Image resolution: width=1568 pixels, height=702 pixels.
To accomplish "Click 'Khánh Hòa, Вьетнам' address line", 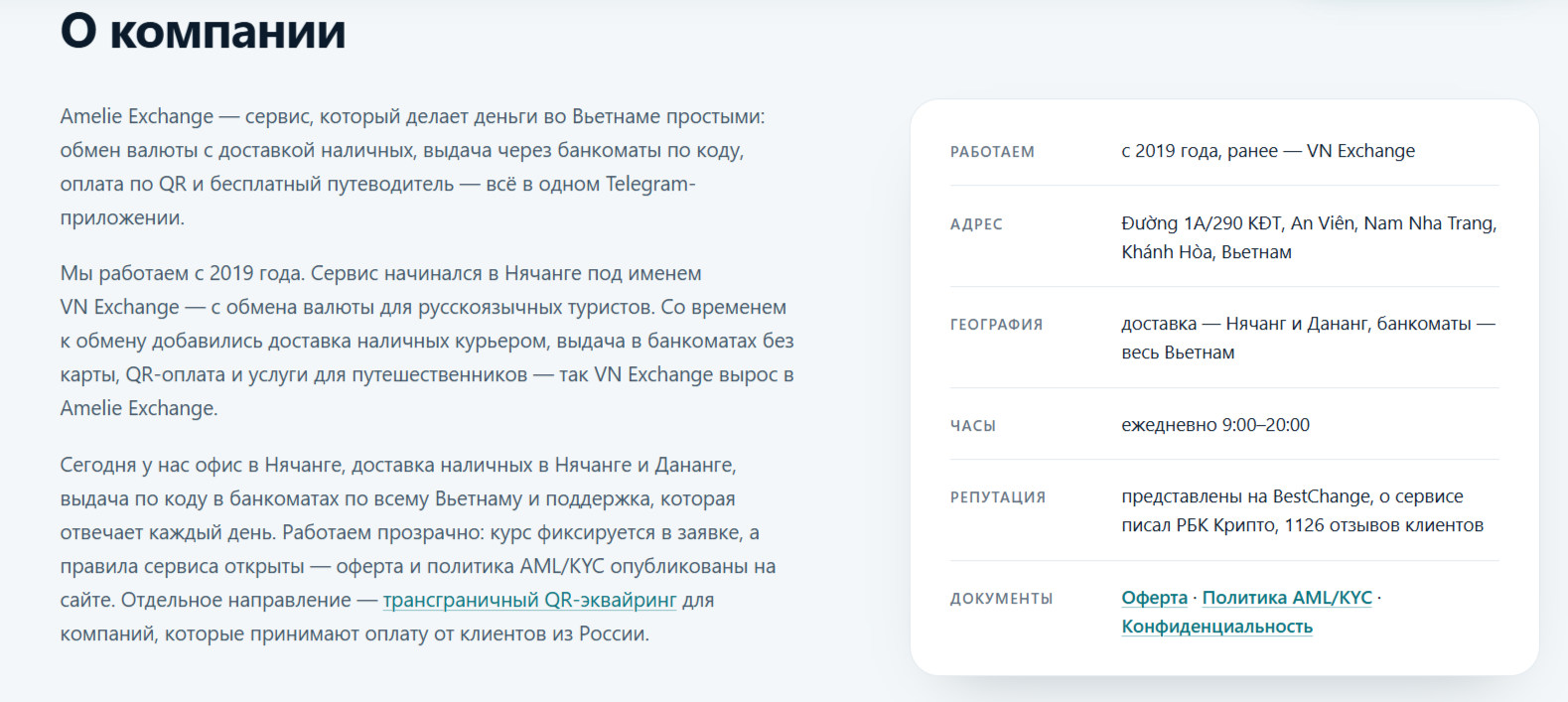I will point(1207,252).
